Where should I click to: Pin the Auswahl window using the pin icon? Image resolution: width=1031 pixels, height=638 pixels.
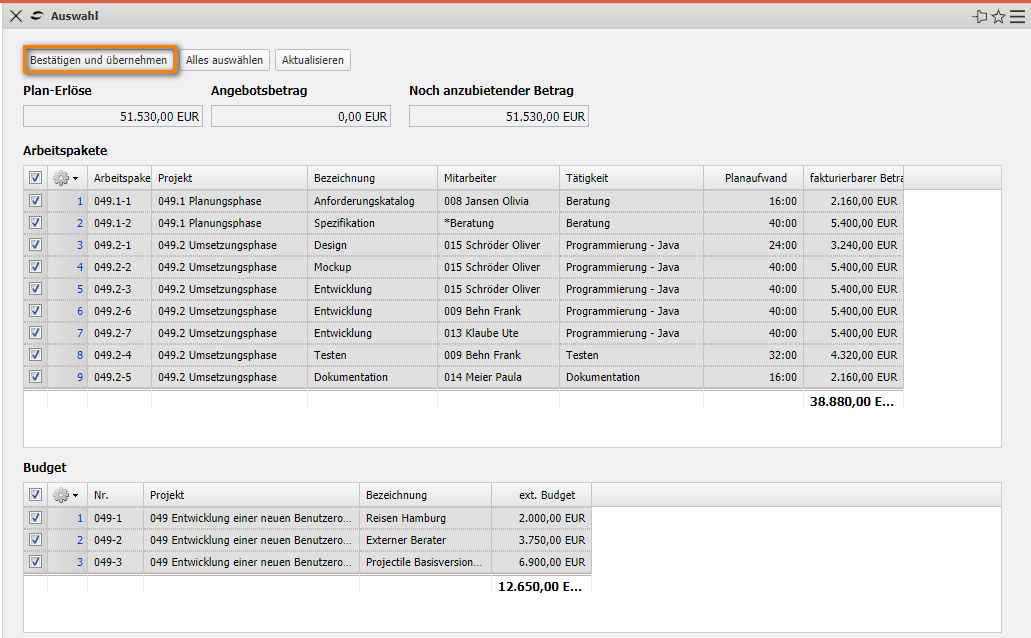click(980, 17)
